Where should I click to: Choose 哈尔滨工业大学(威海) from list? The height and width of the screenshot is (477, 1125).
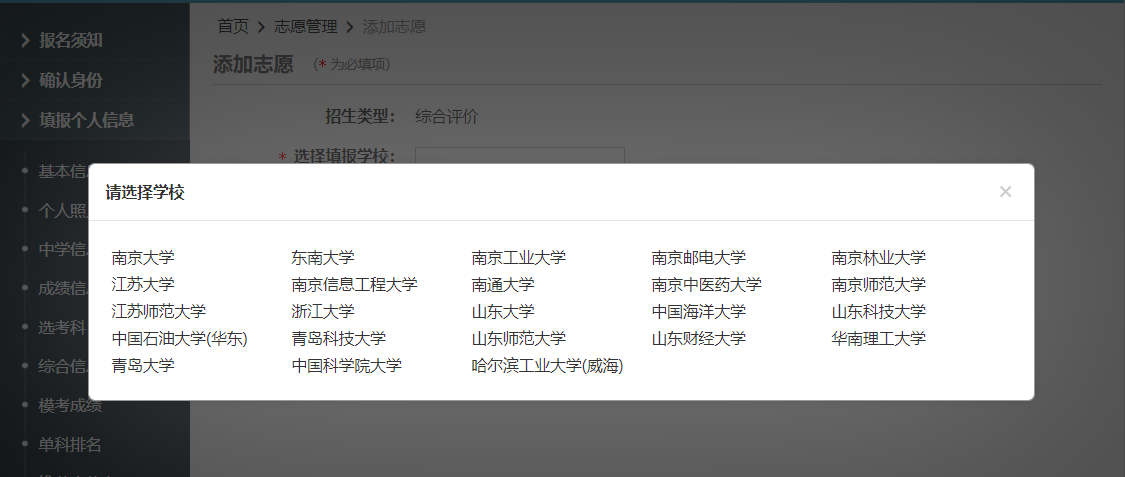coord(547,366)
